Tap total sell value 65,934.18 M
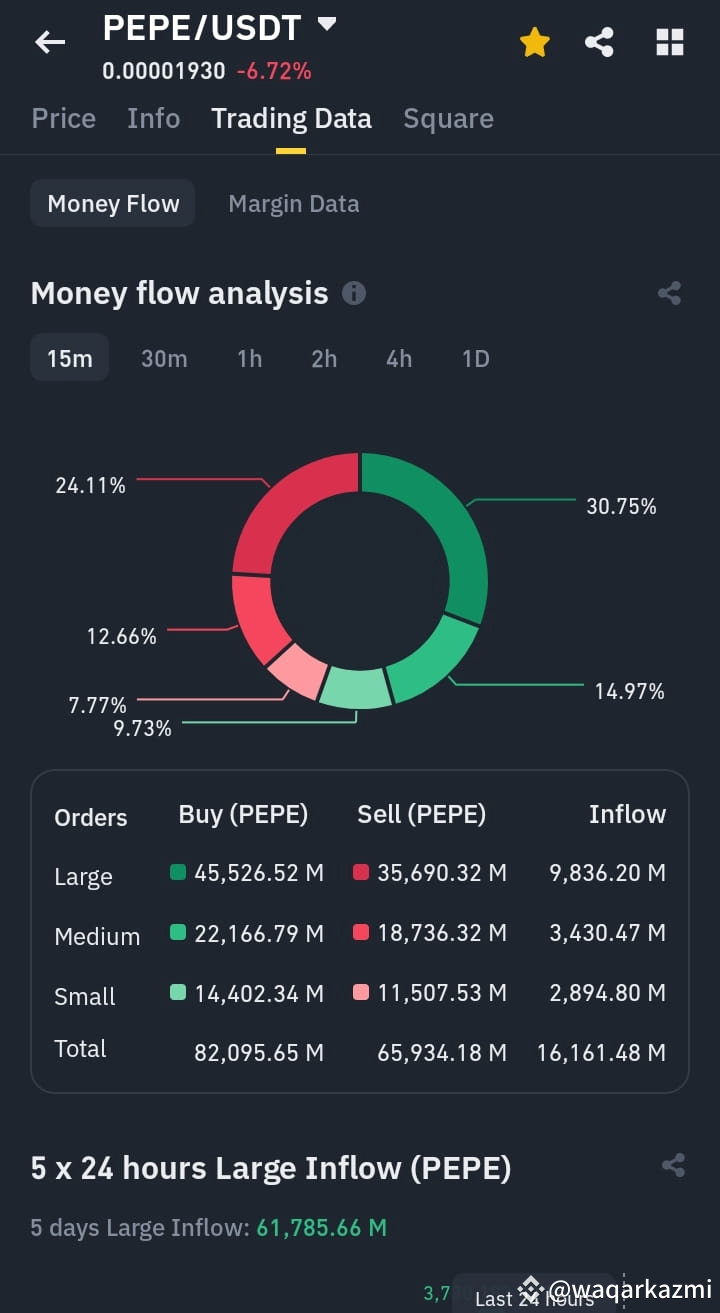 click(442, 1052)
